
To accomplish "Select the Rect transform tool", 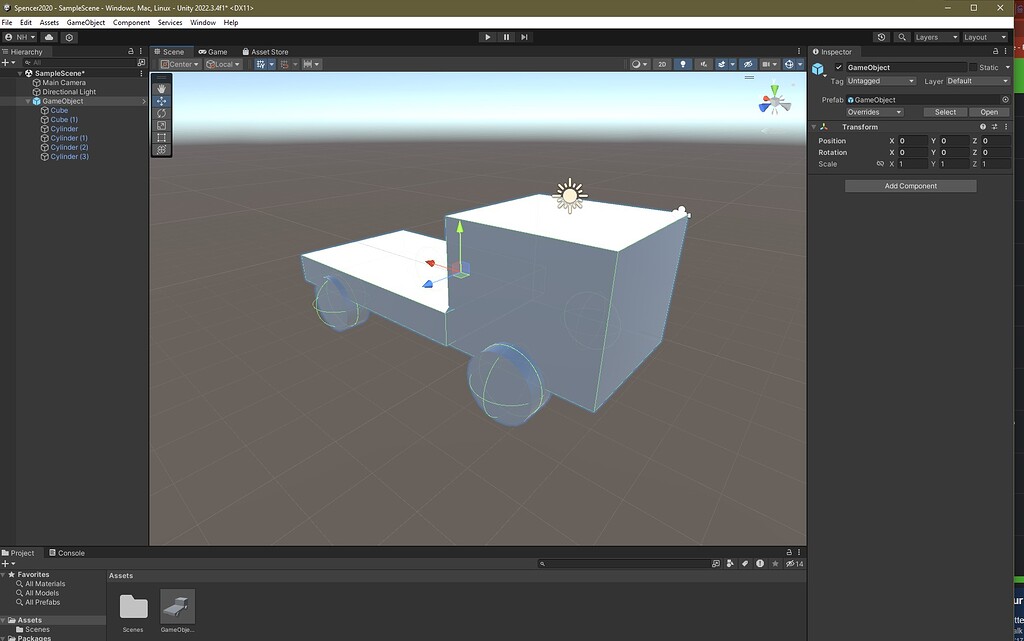I will pyautogui.click(x=161, y=137).
